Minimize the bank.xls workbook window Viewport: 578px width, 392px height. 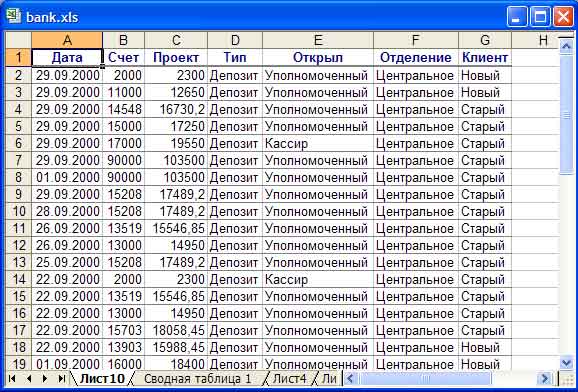(x=516, y=17)
